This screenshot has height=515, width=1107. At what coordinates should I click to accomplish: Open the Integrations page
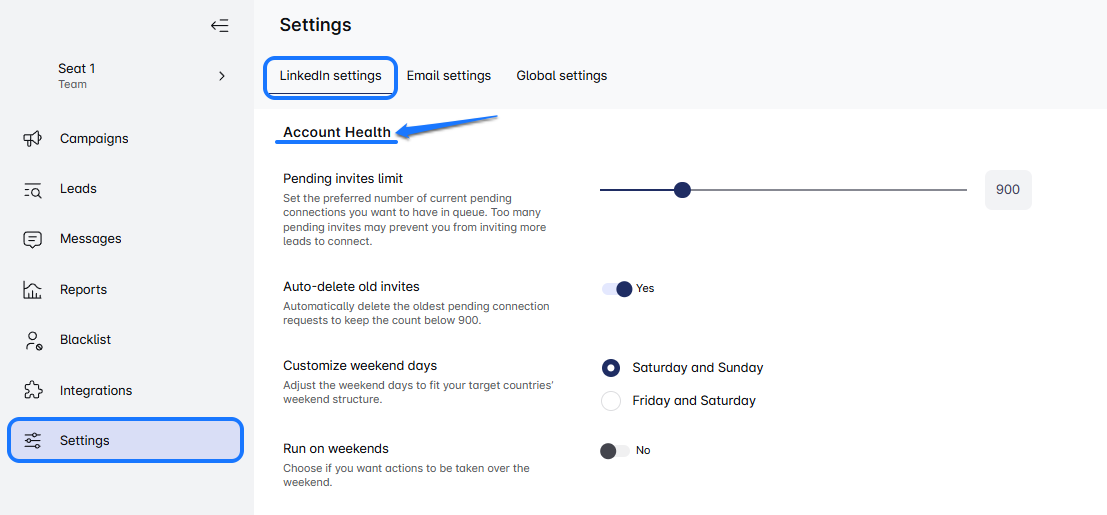pyautogui.click(x=96, y=391)
